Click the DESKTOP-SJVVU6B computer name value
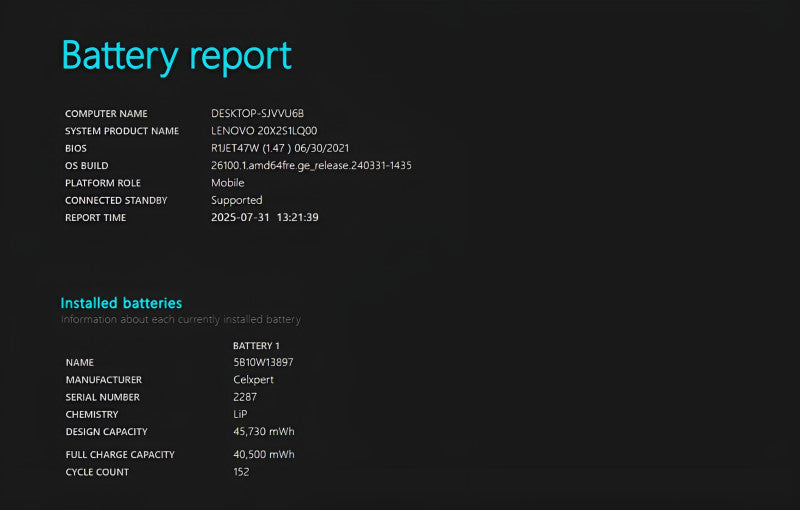The image size is (800, 510). (x=257, y=113)
